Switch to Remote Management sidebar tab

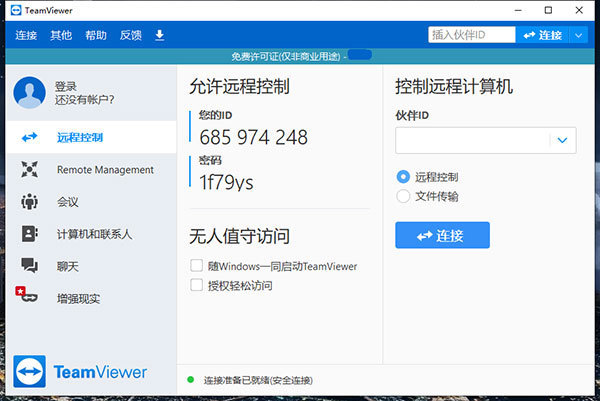(x=91, y=170)
